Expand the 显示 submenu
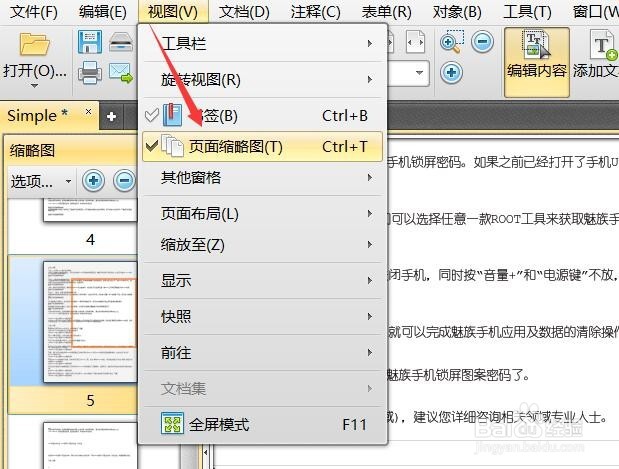This screenshot has width=619, height=469. click(x=263, y=281)
